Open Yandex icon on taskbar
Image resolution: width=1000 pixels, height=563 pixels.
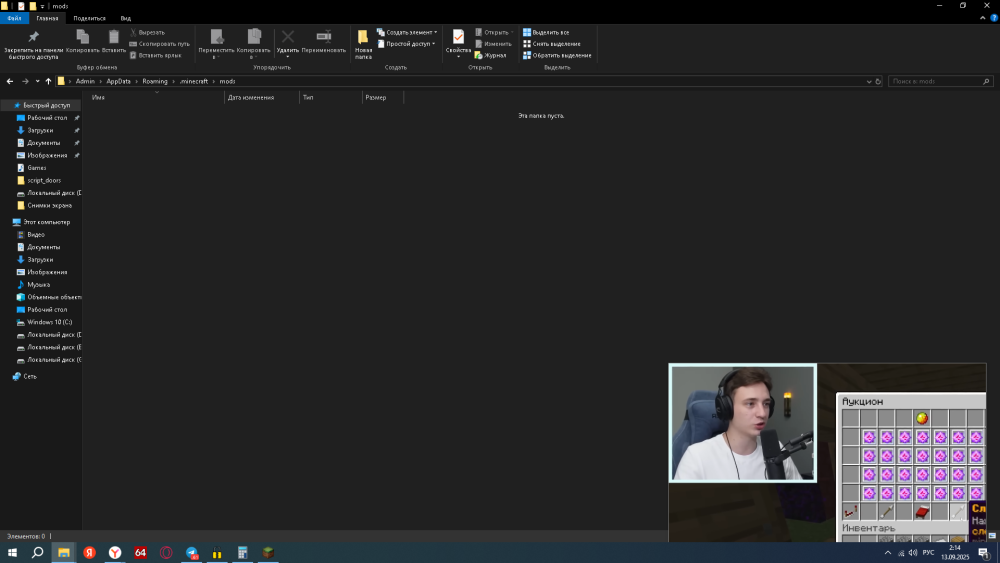[89, 553]
